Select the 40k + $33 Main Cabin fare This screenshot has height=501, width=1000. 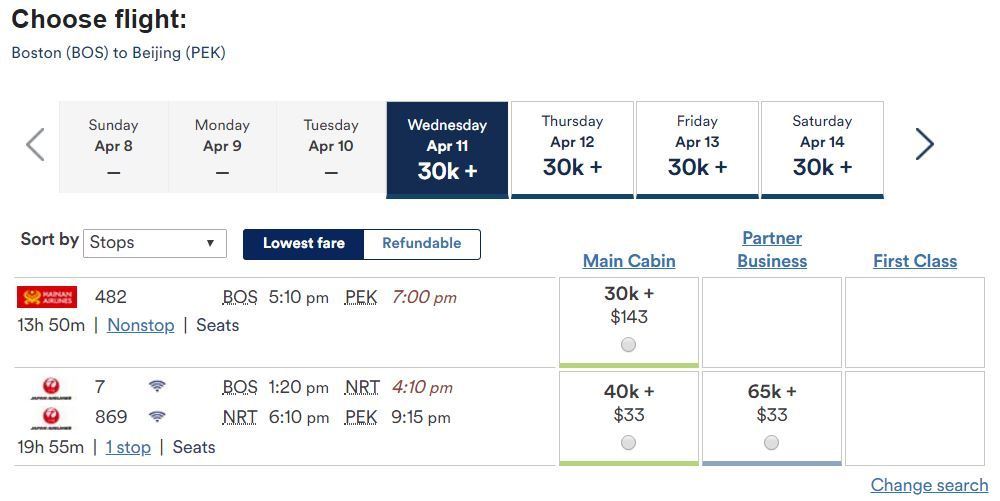(x=629, y=442)
